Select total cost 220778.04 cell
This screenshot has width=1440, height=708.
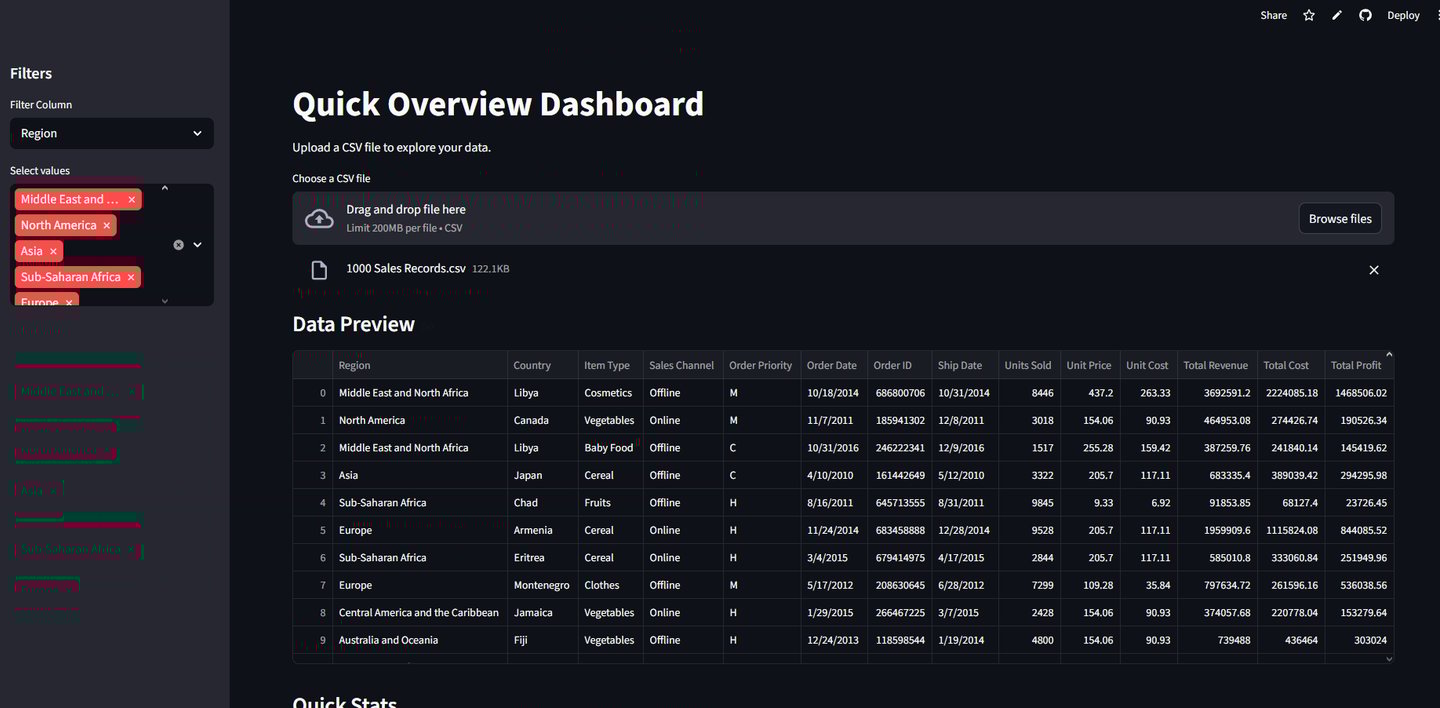click(x=1290, y=613)
